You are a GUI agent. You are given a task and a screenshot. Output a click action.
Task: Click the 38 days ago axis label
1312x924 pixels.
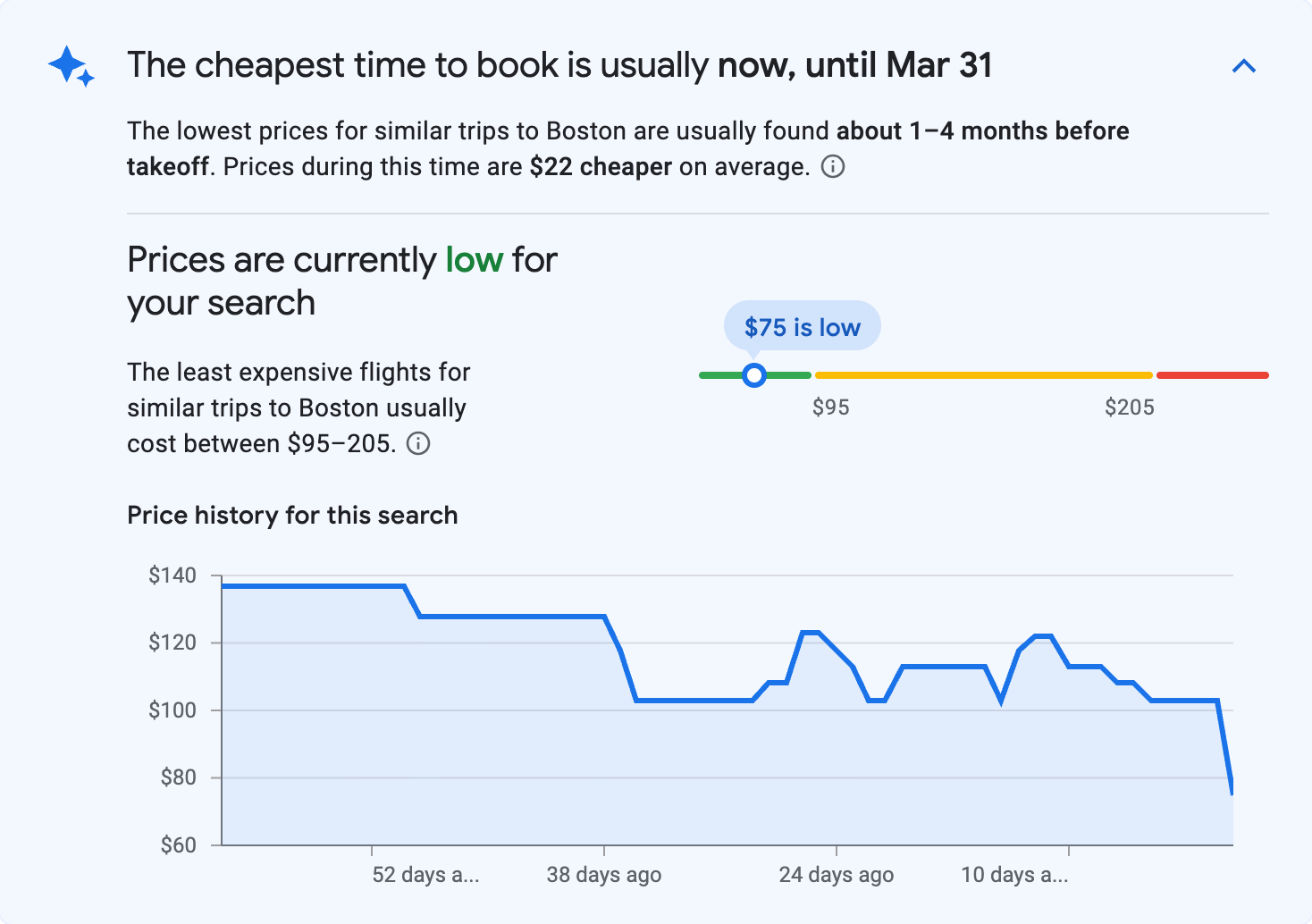(x=604, y=875)
